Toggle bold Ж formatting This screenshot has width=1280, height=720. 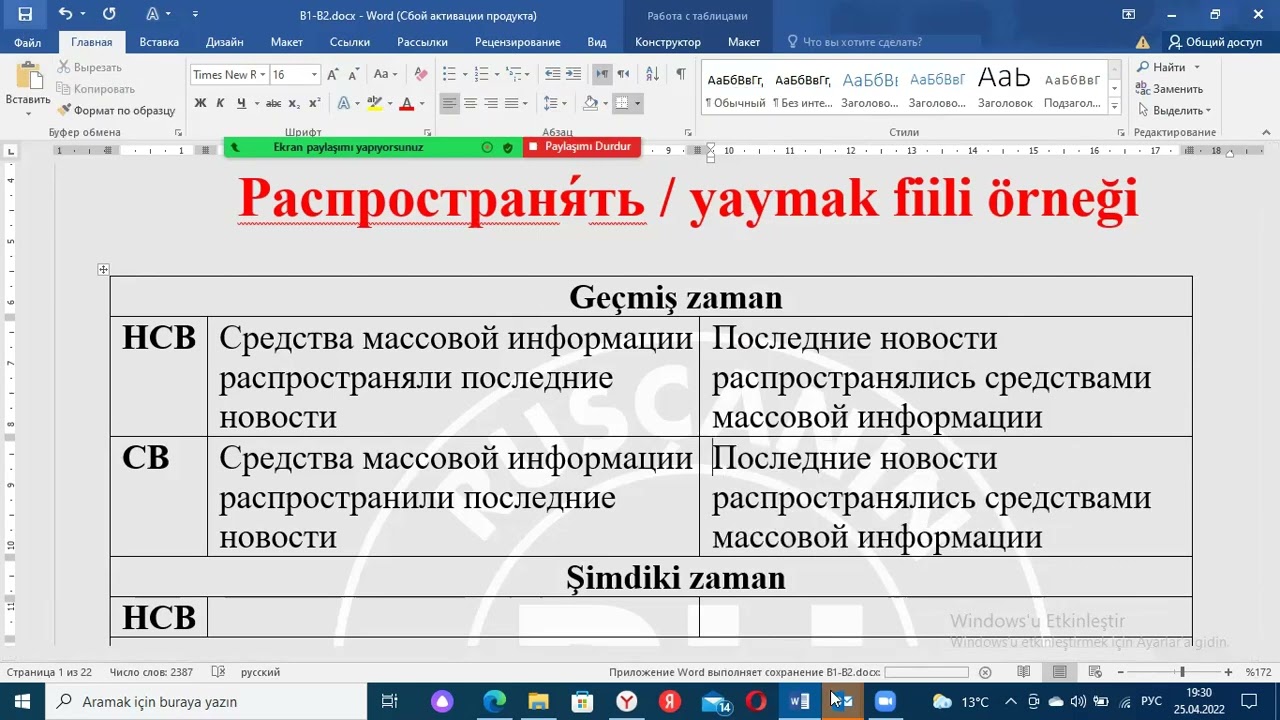click(200, 103)
